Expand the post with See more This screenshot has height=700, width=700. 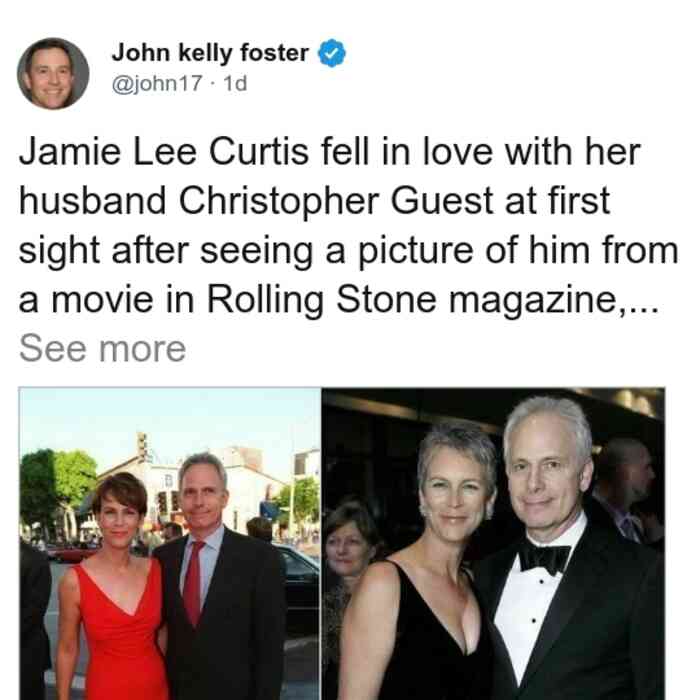[102, 349]
